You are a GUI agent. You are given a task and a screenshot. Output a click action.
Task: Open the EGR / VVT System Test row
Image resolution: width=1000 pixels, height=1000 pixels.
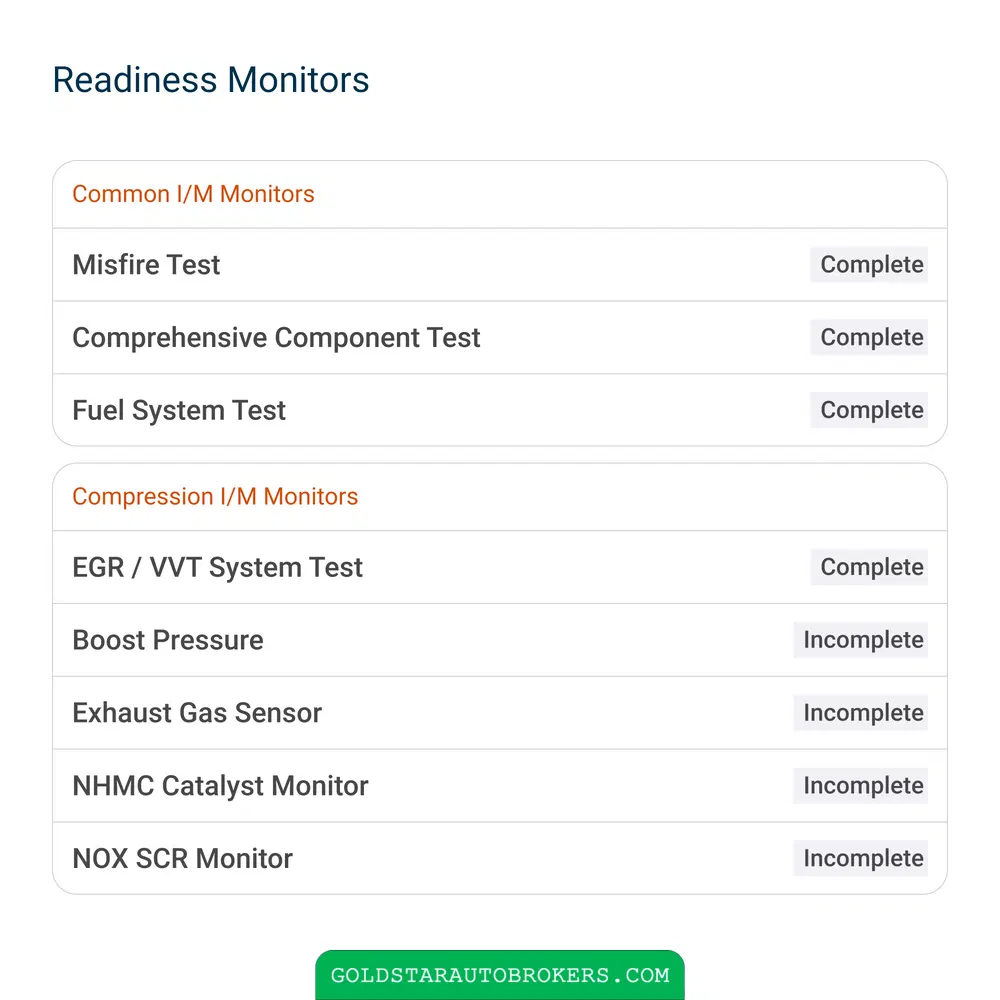pos(500,567)
